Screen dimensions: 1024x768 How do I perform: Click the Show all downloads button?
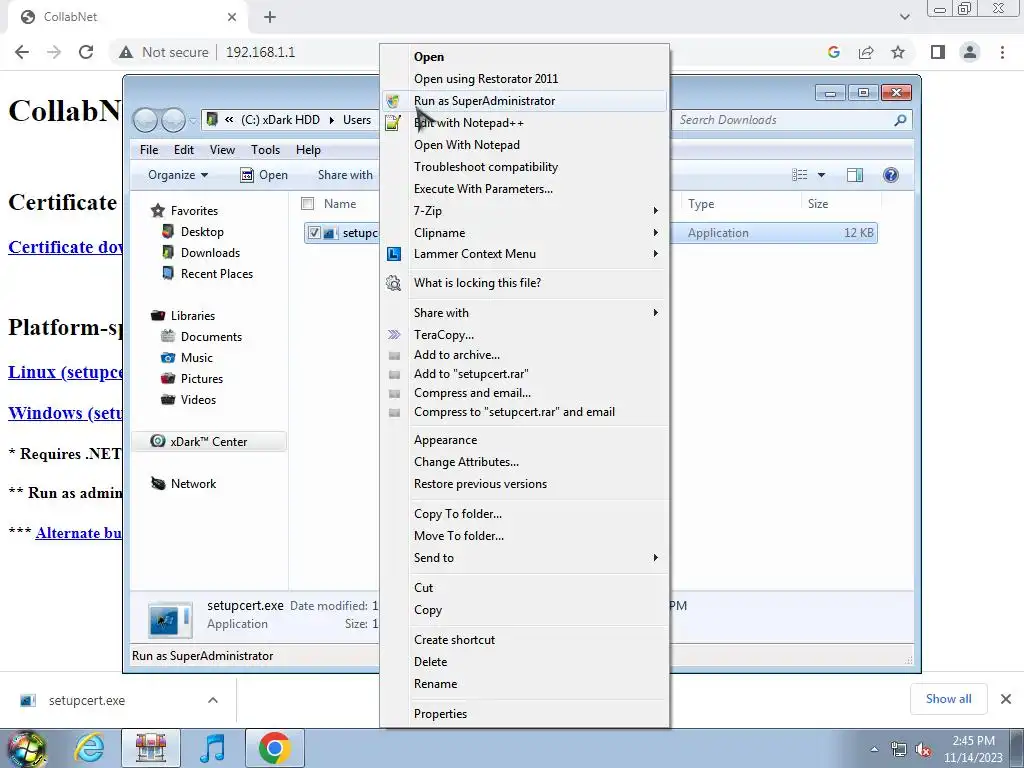(x=948, y=699)
